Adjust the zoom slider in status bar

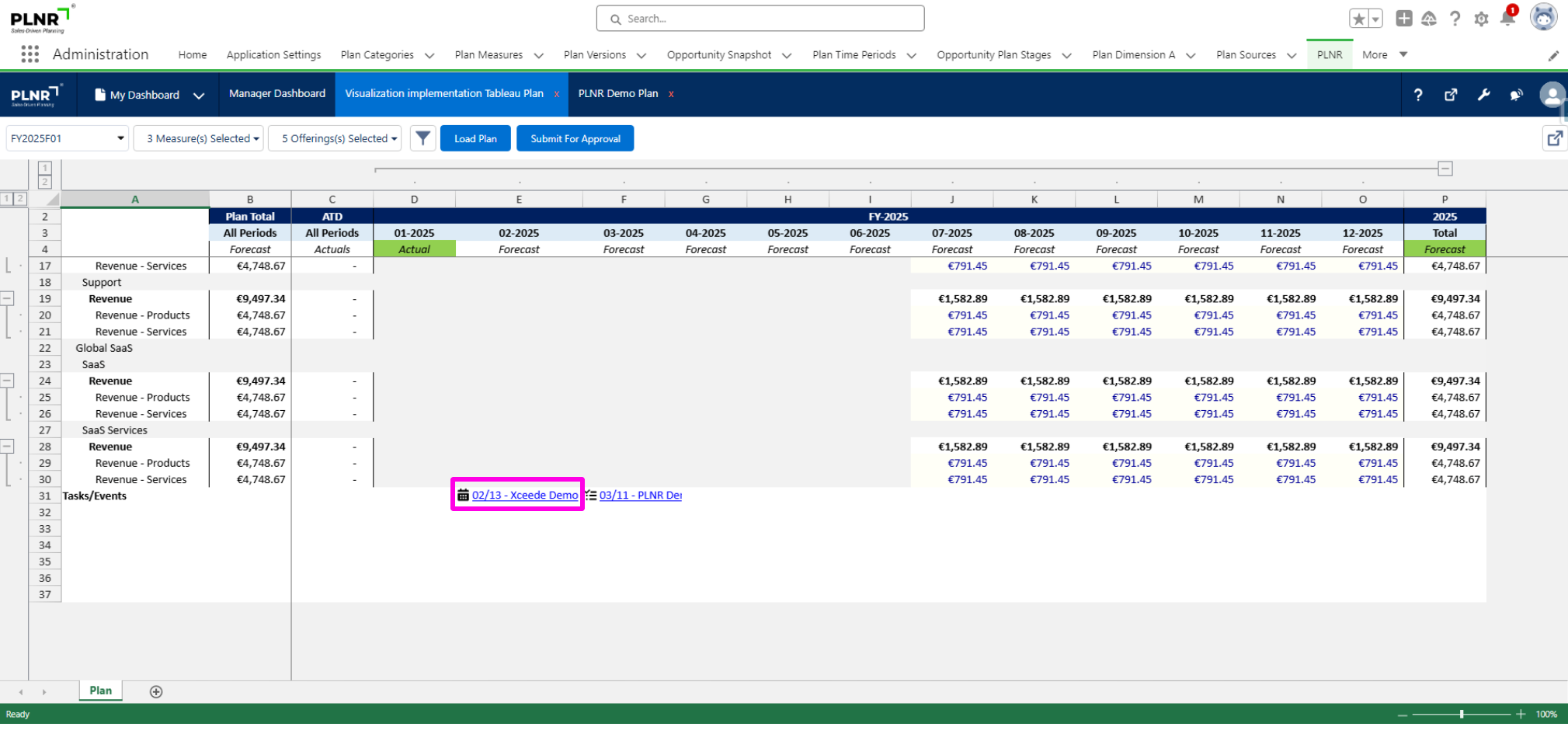tap(1461, 715)
